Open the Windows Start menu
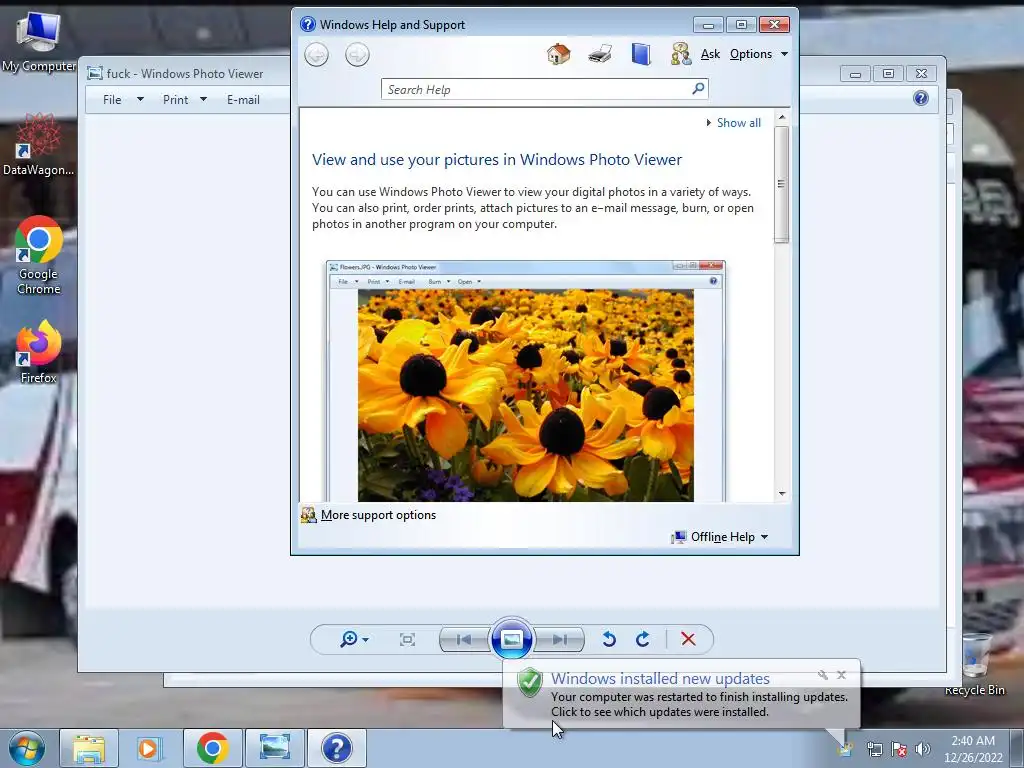The width and height of the screenshot is (1024, 768). (26, 748)
